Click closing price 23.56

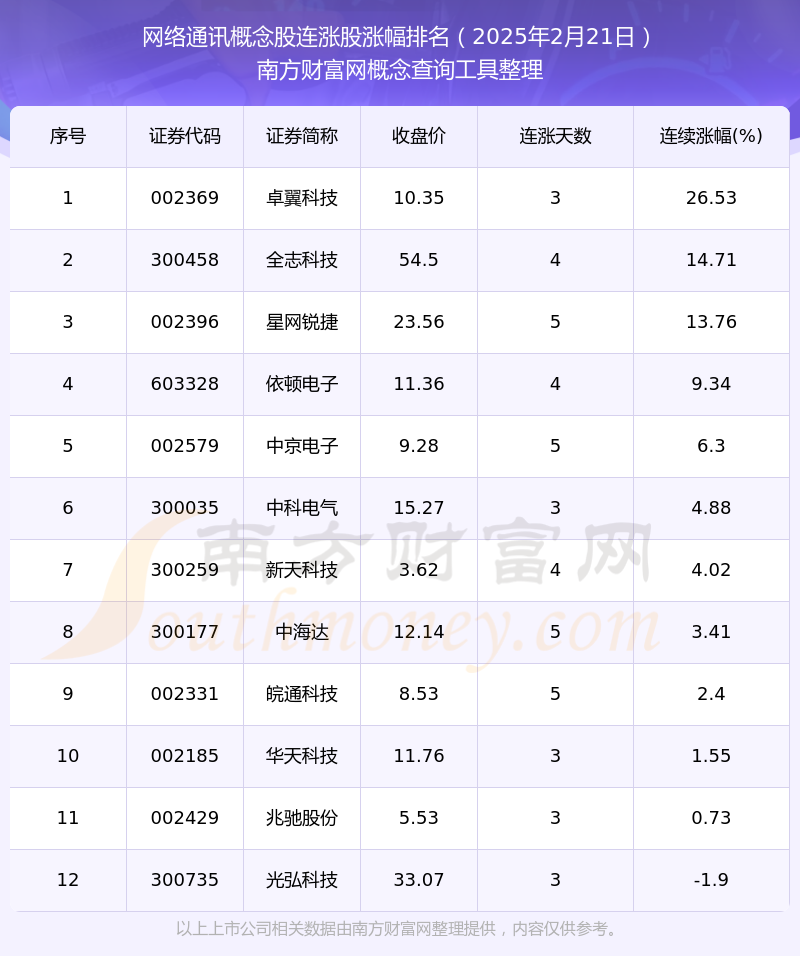419,322
